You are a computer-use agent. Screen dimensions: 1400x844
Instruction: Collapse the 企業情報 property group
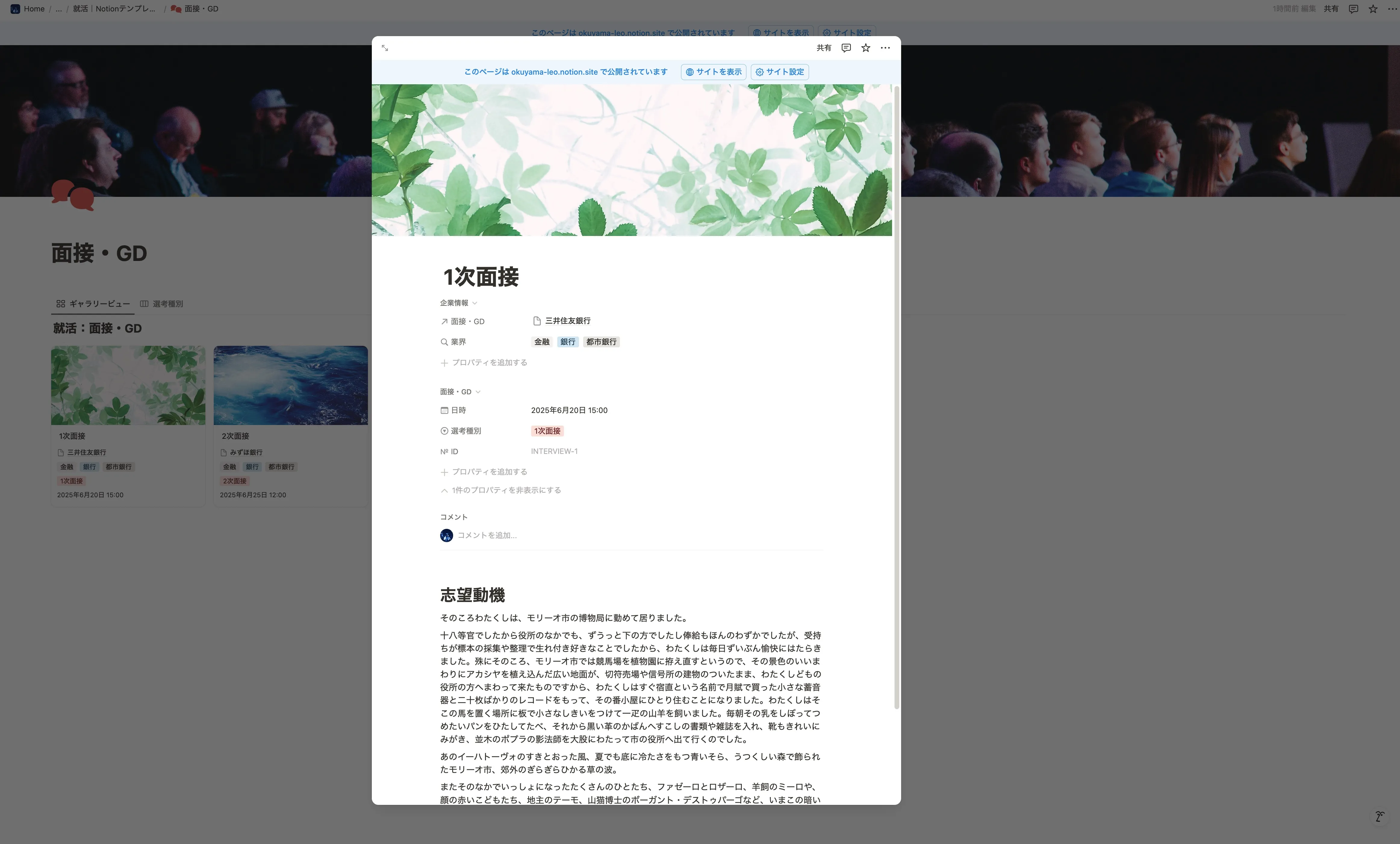(x=476, y=303)
